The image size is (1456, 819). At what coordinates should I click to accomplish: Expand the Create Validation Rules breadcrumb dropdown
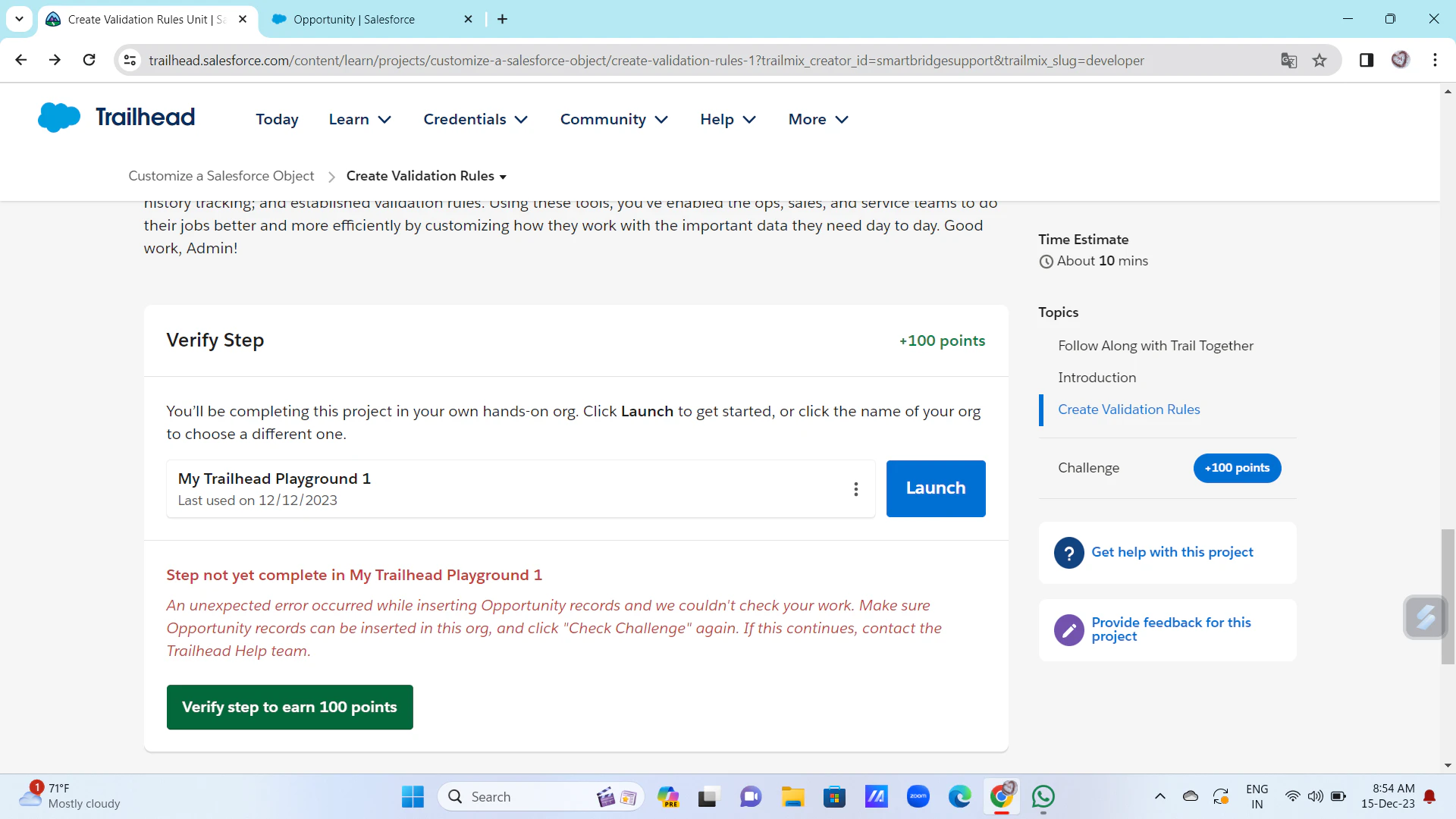(x=426, y=176)
